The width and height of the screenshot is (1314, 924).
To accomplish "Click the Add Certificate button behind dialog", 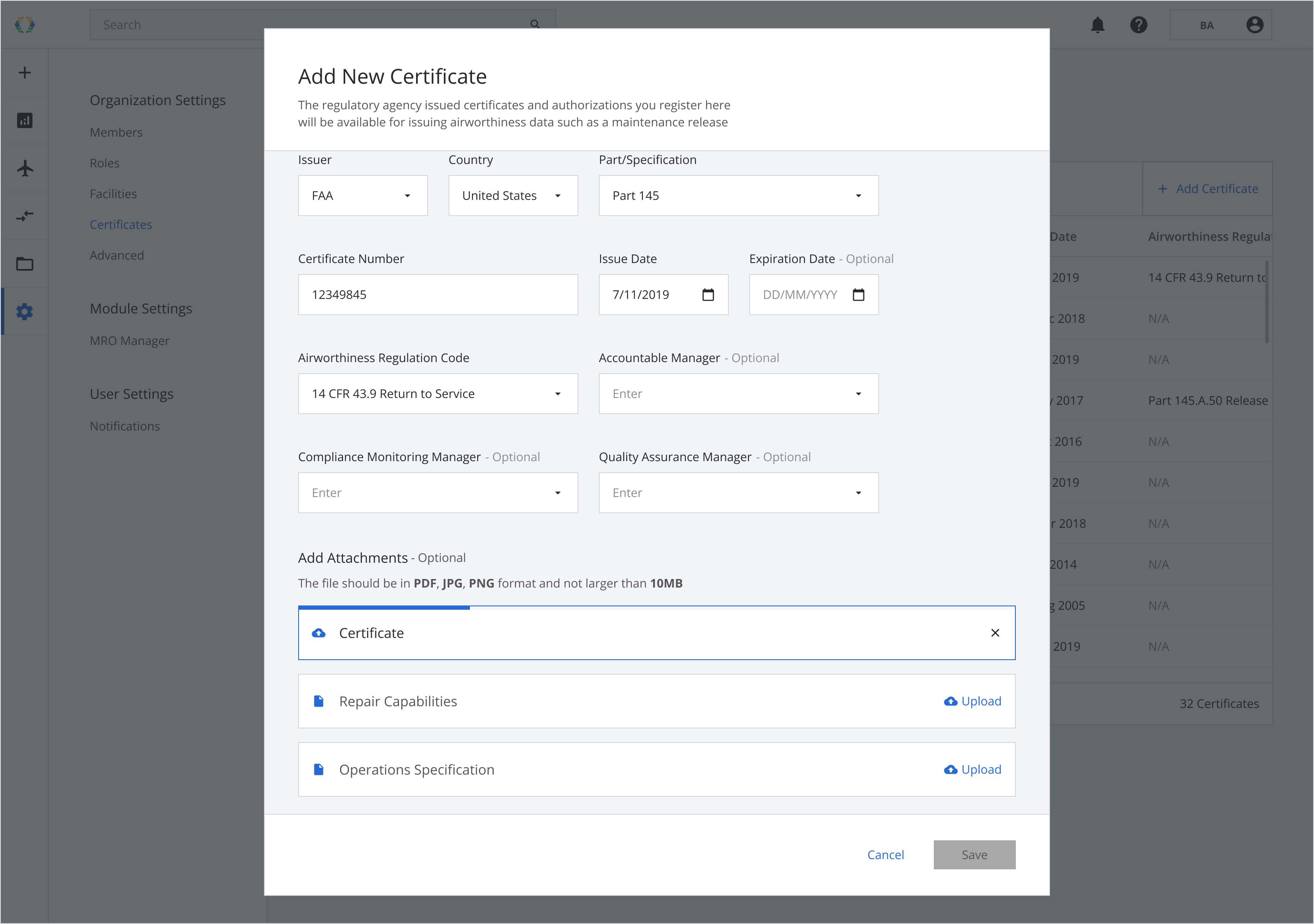I will pyautogui.click(x=1208, y=189).
